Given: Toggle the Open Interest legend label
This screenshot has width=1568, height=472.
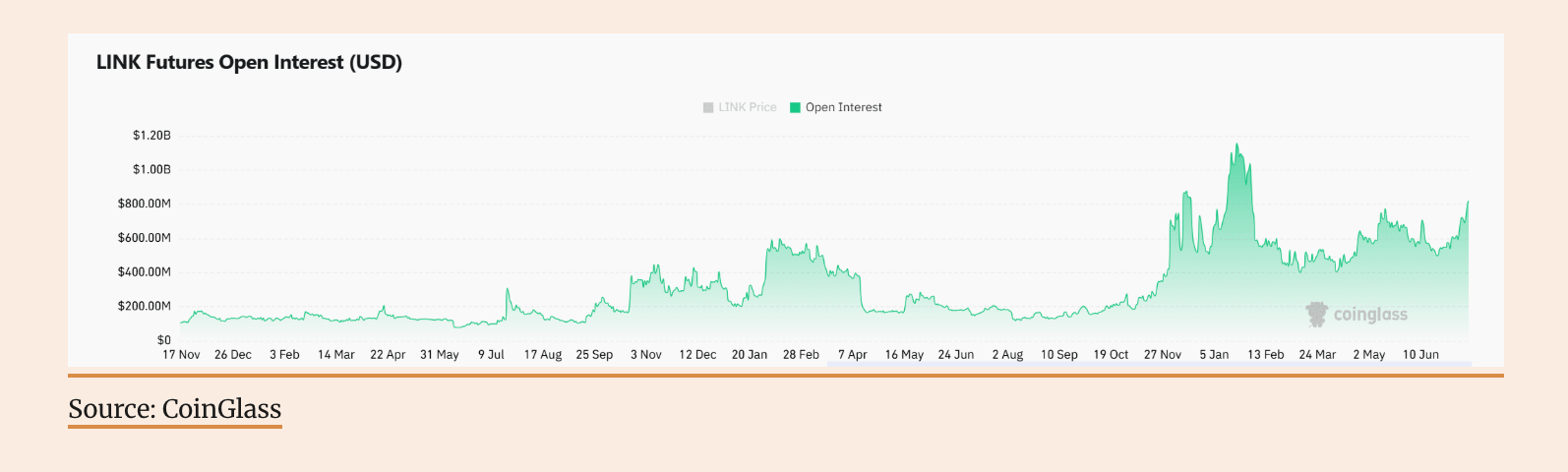Looking at the screenshot, I should [843, 108].
